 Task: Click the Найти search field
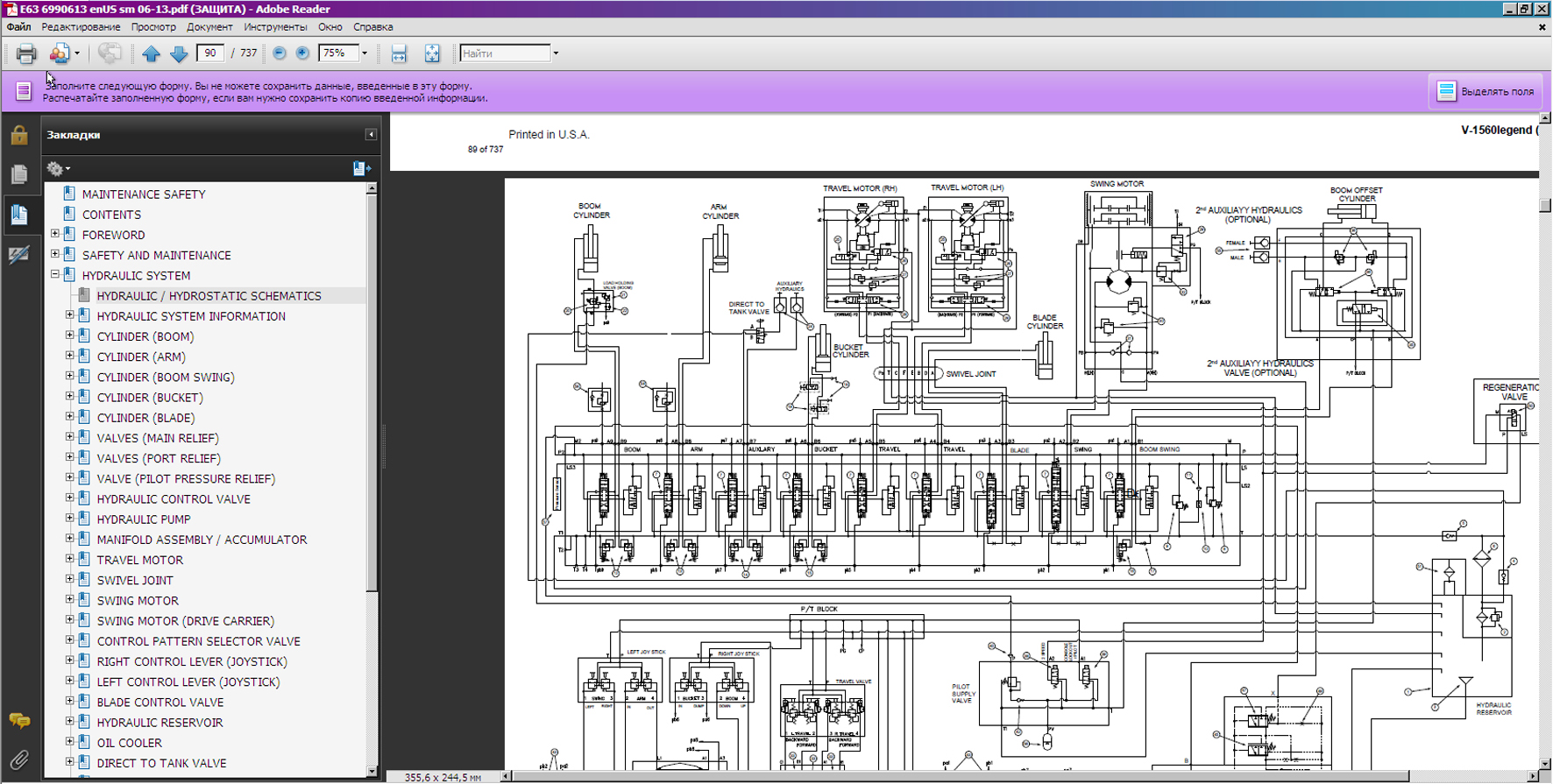pos(504,53)
